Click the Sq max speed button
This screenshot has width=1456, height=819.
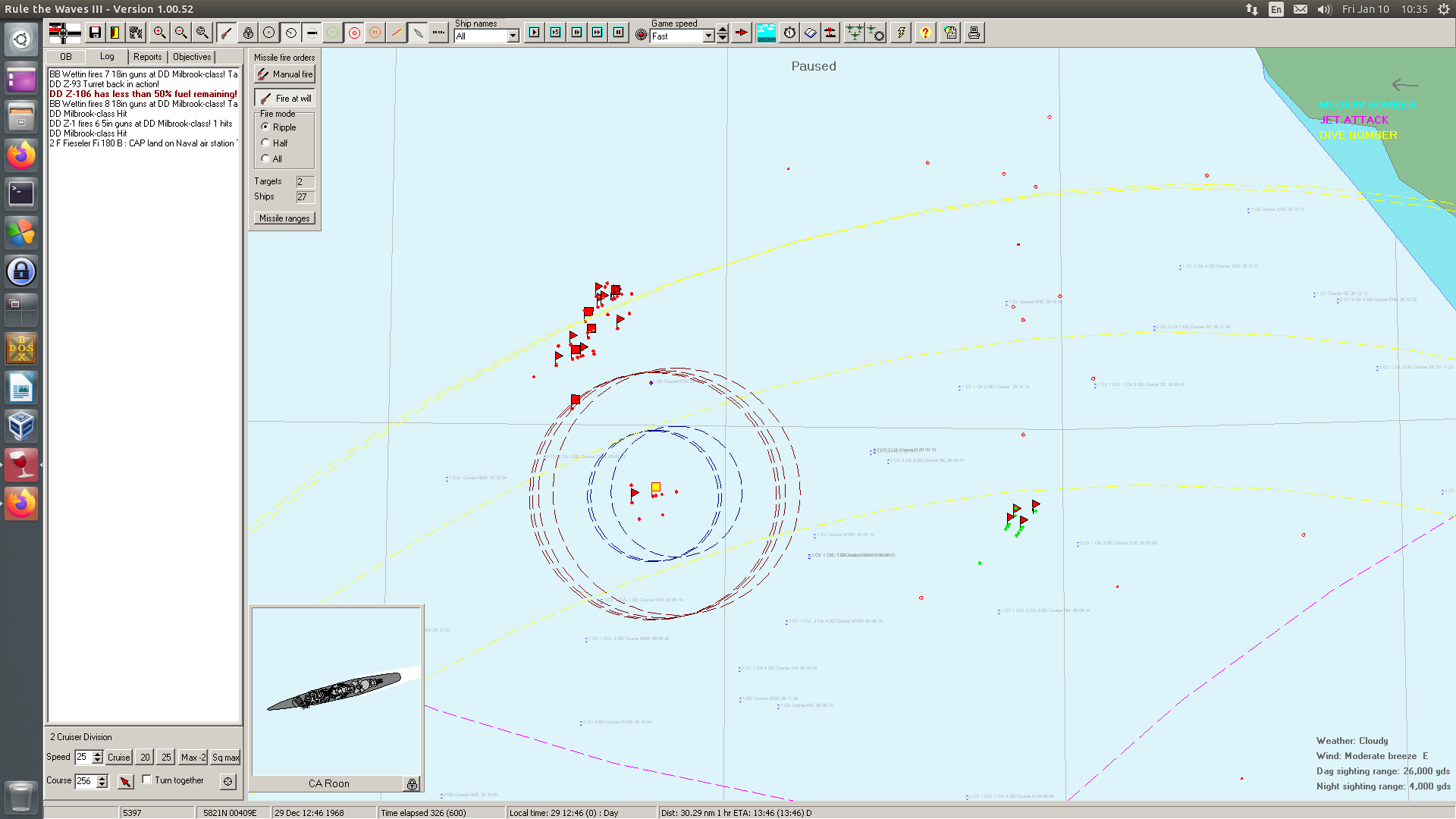click(x=225, y=757)
